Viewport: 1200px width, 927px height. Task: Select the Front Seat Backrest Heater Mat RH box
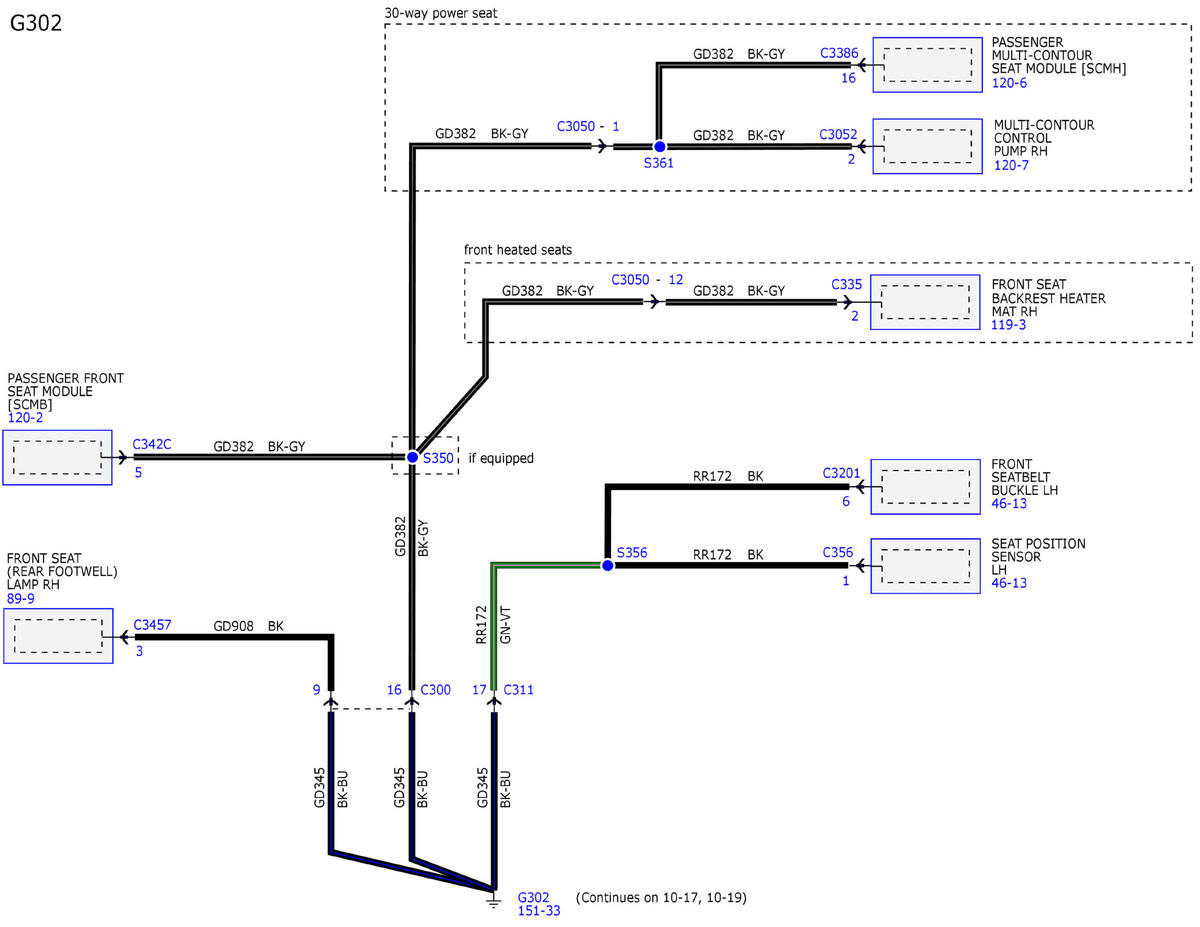(926, 302)
